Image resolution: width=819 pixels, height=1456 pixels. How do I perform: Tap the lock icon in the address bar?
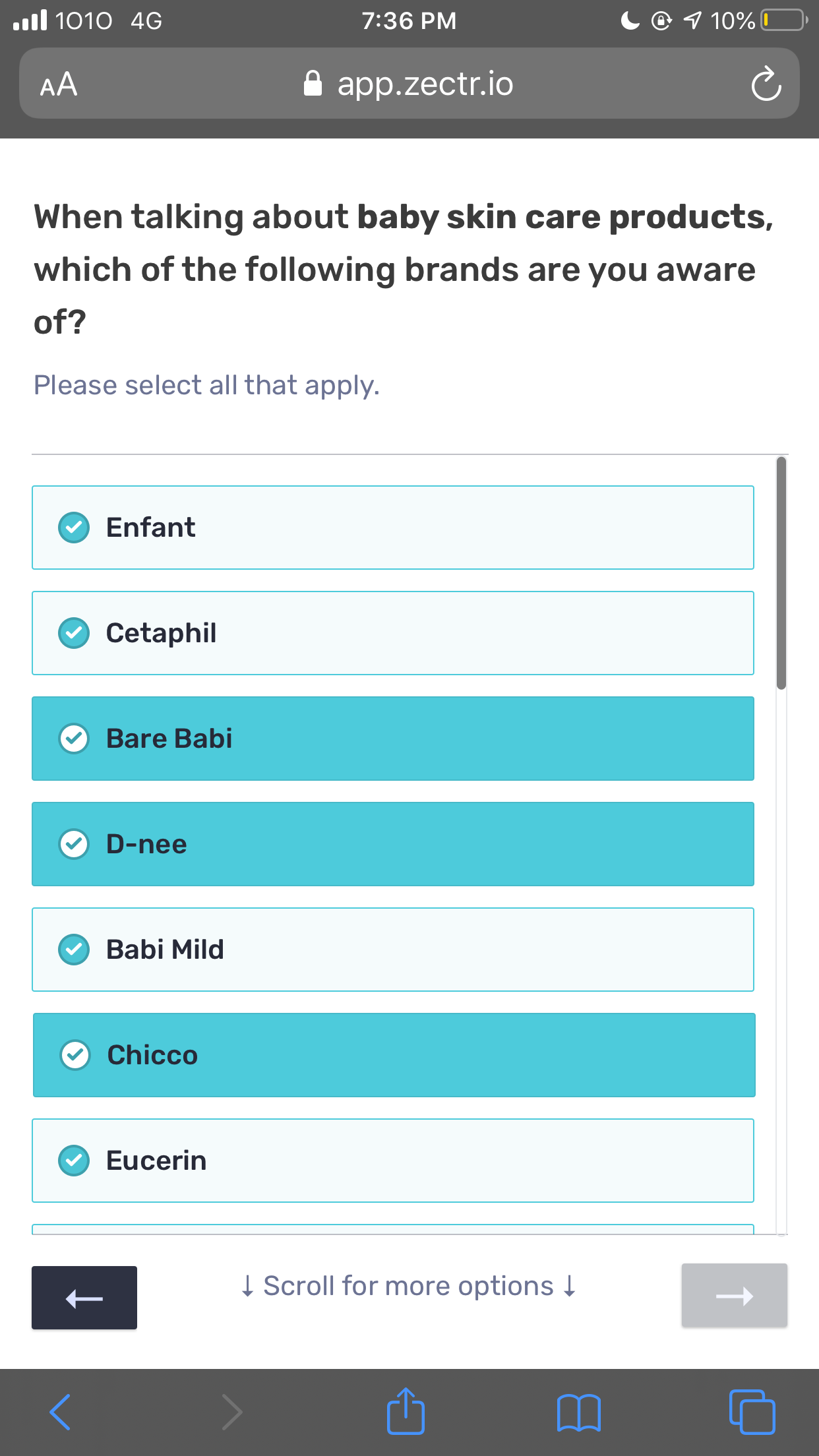(x=313, y=84)
